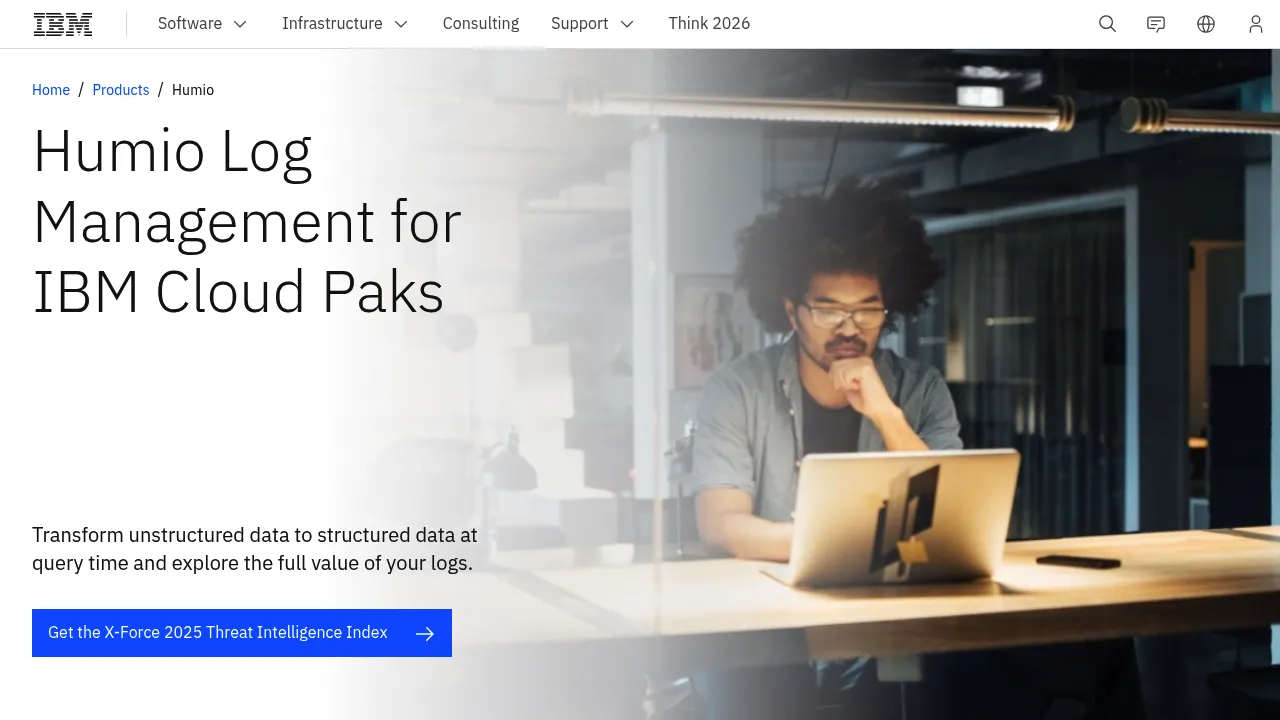The height and width of the screenshot is (720, 1280).
Task: Click the Humio Log Management heading
Action: click(x=247, y=221)
